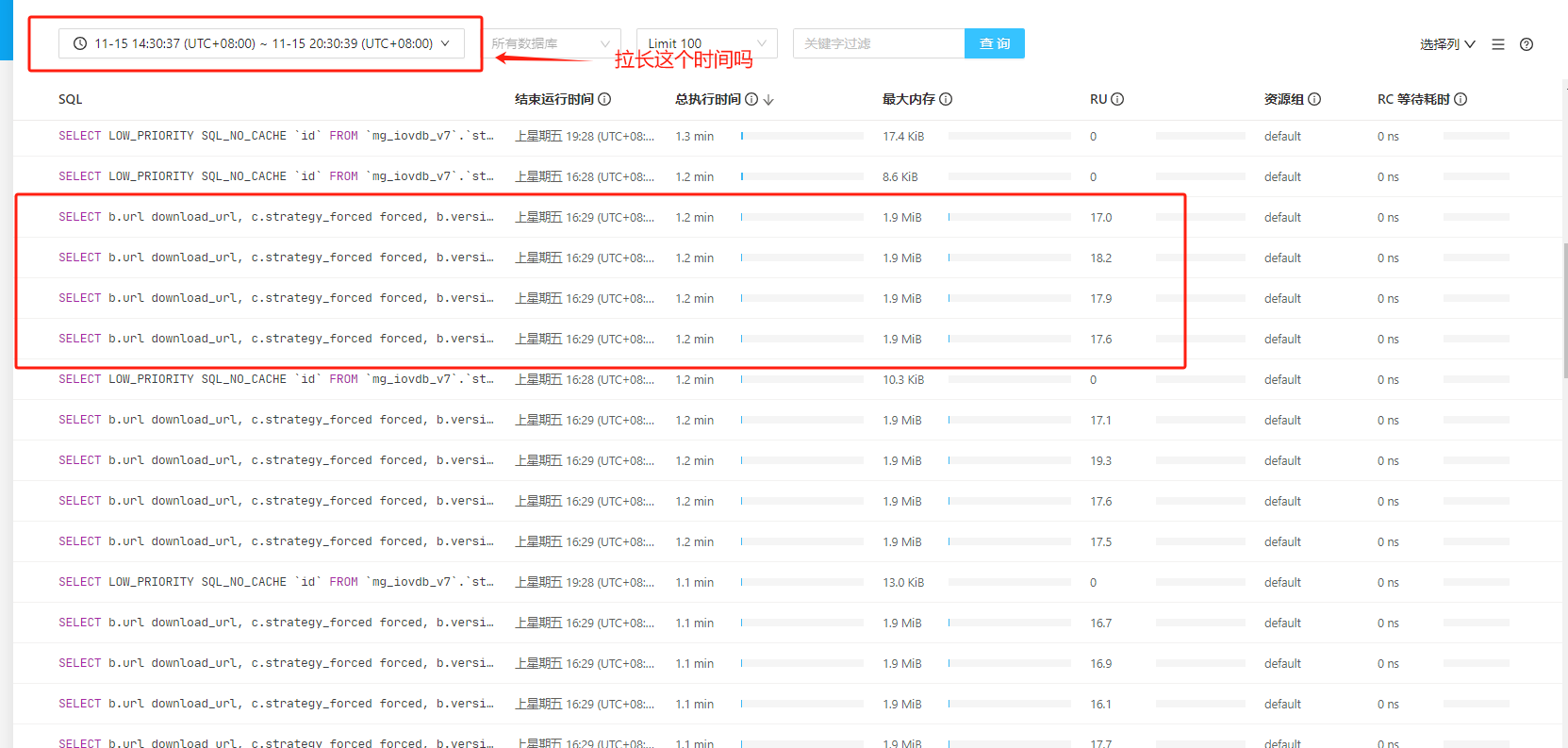Click the info icon next to RC 等待耗时
Screen dimensions: 1568x748
point(1461,99)
